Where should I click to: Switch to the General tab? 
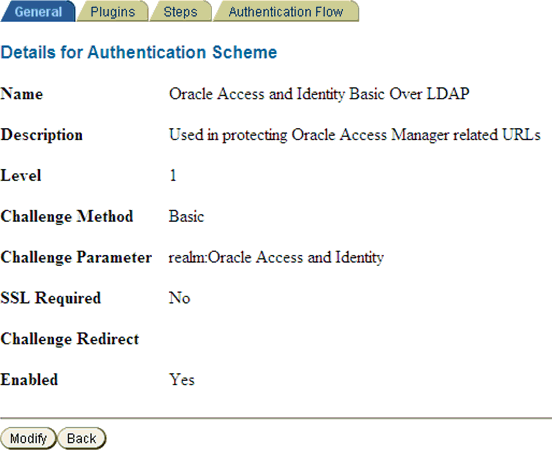pos(38,12)
